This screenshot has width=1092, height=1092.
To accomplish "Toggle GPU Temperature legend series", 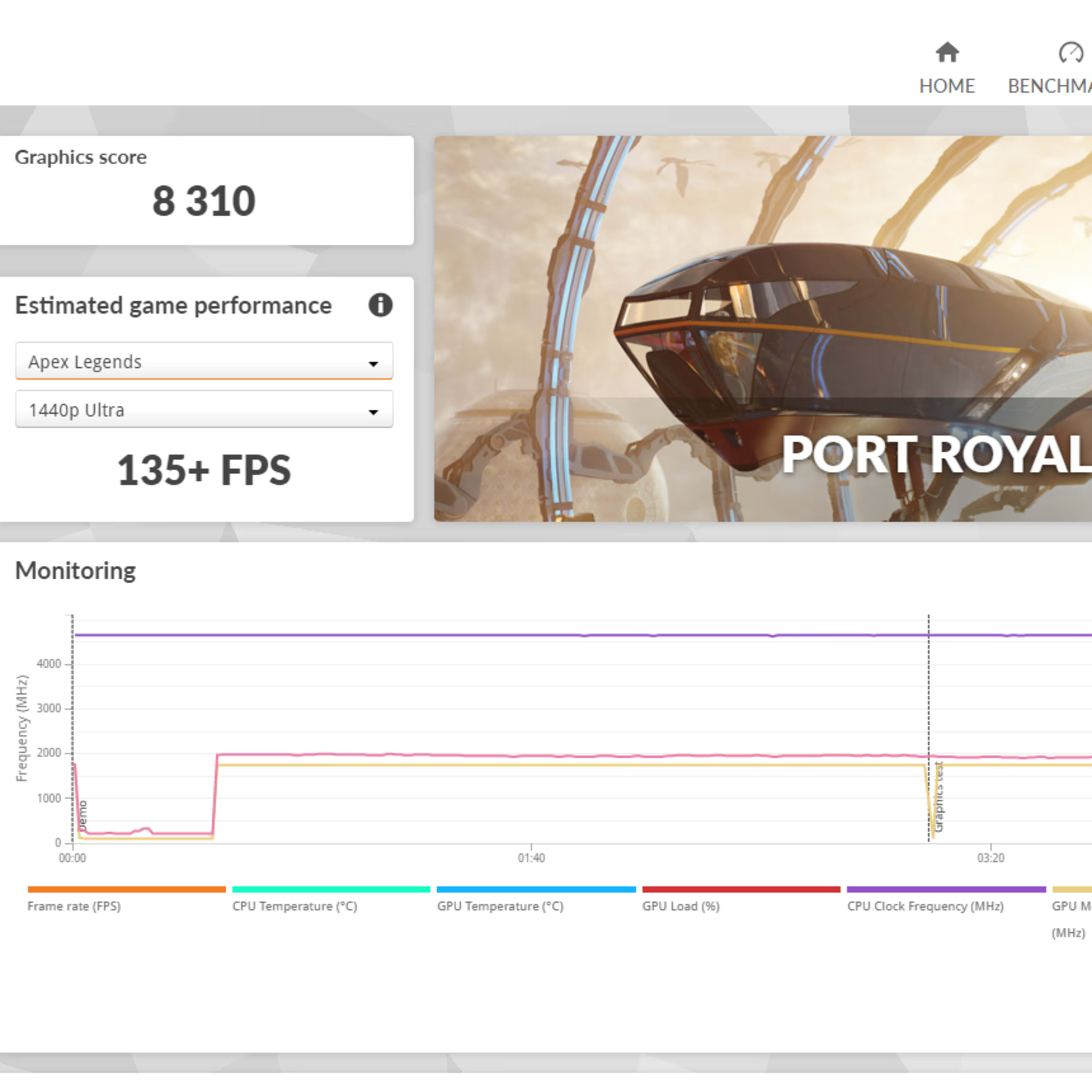I will click(500, 906).
